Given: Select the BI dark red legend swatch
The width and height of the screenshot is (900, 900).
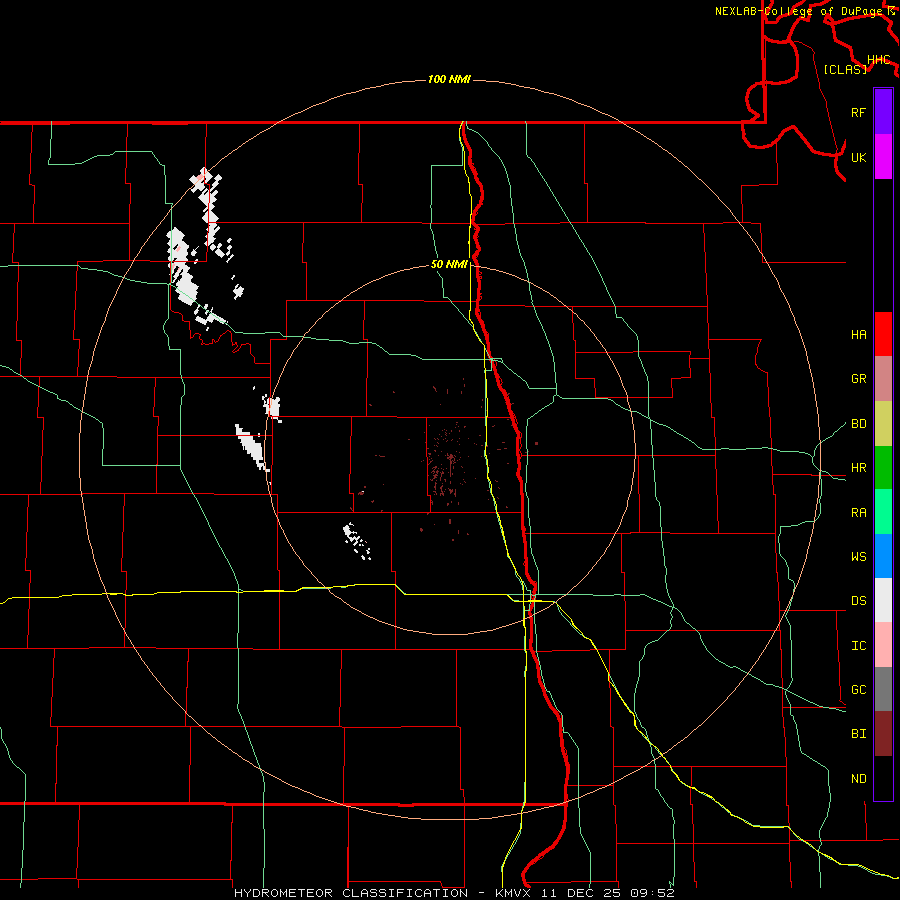Looking at the screenshot, I should pos(883,734).
